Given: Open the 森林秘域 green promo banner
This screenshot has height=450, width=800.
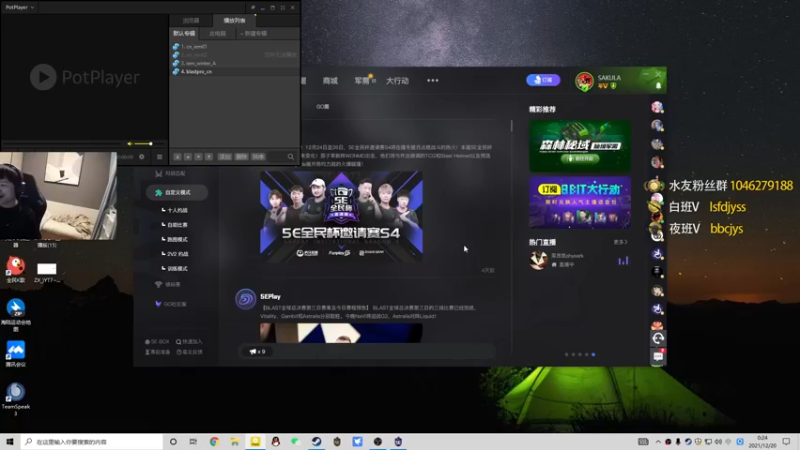Looking at the screenshot, I should (580, 145).
